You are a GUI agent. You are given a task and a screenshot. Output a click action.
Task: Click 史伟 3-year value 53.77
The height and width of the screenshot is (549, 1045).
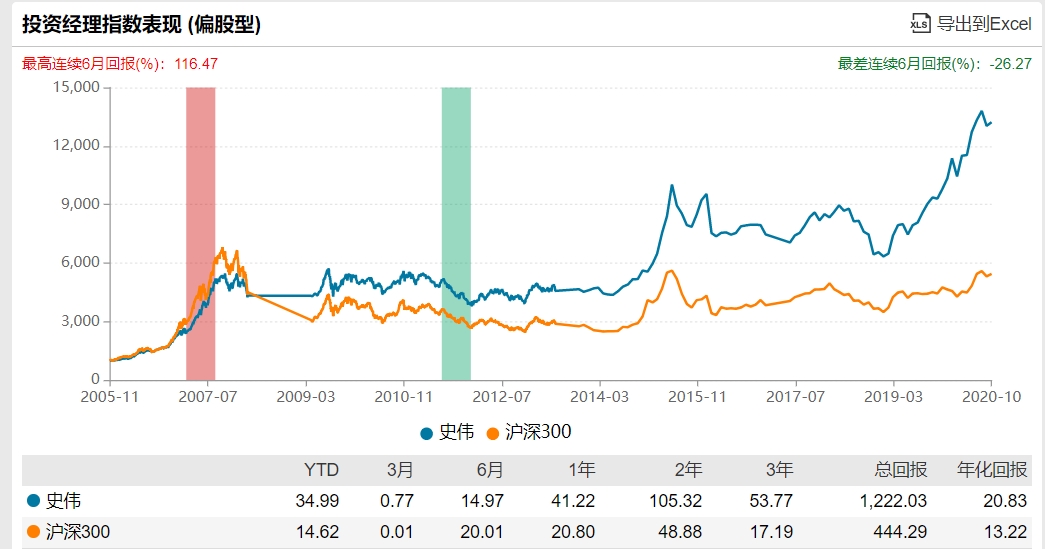(771, 501)
